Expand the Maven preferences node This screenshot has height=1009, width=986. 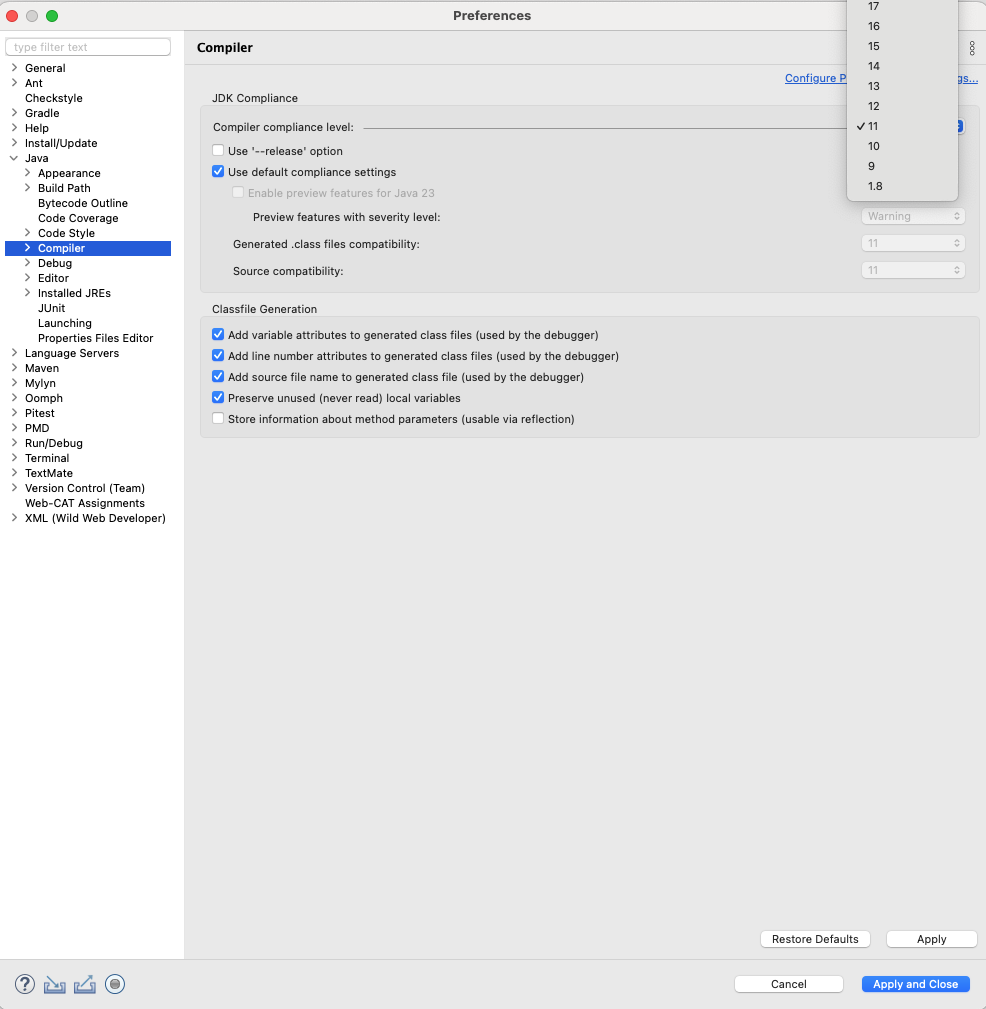14,368
